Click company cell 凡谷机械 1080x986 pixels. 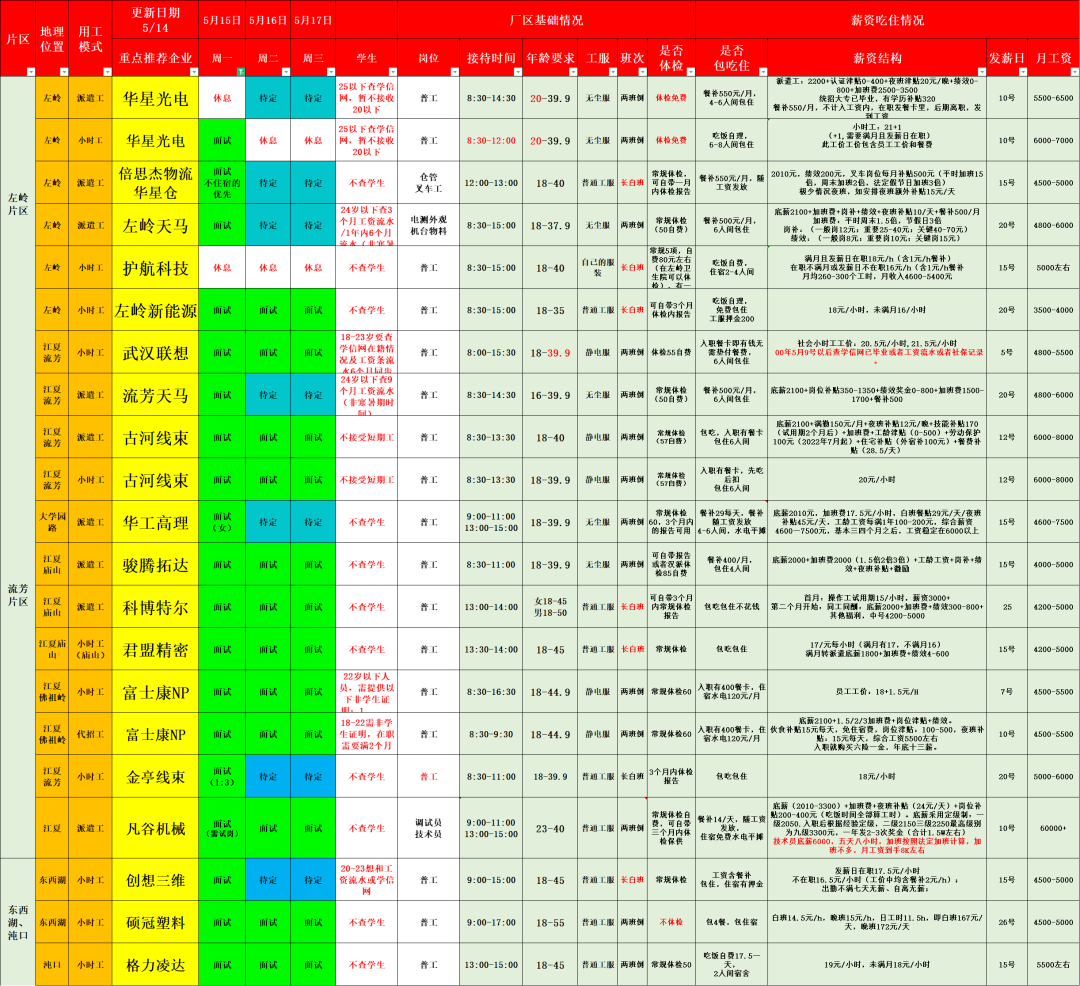click(x=155, y=828)
